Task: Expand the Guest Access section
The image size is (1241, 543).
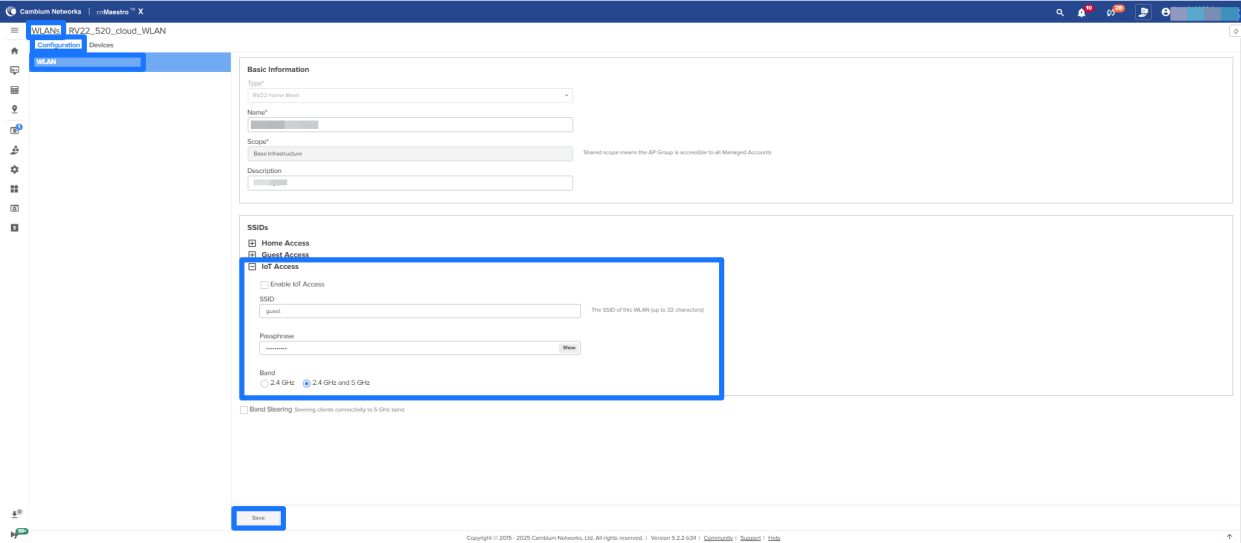Action: (252, 255)
